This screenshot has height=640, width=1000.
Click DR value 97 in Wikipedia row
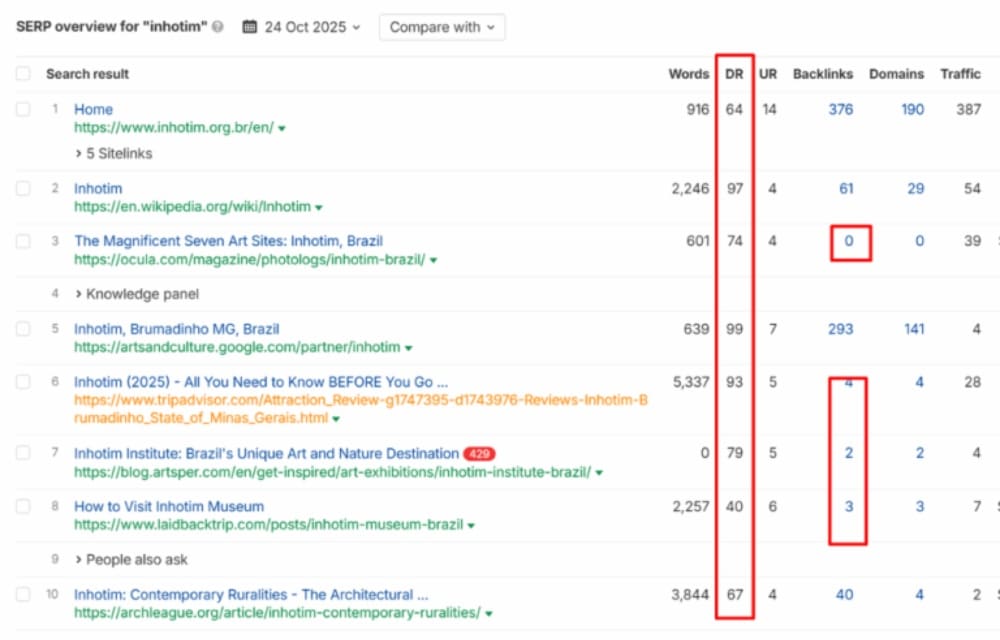click(735, 189)
